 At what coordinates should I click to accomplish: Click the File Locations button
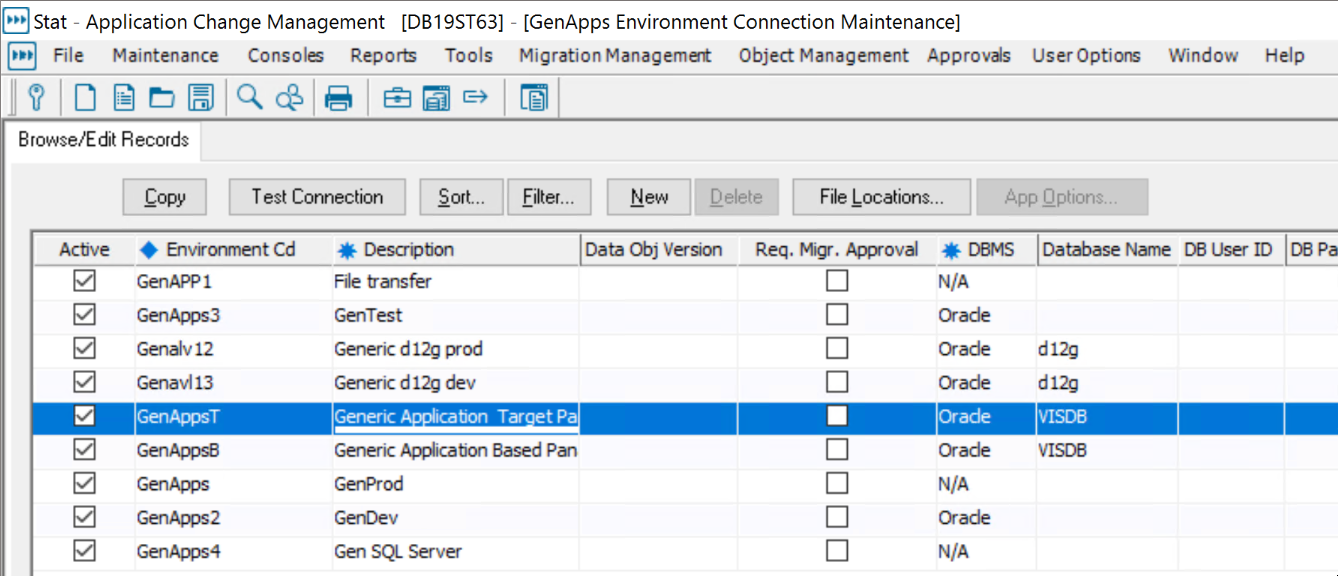click(x=881, y=197)
